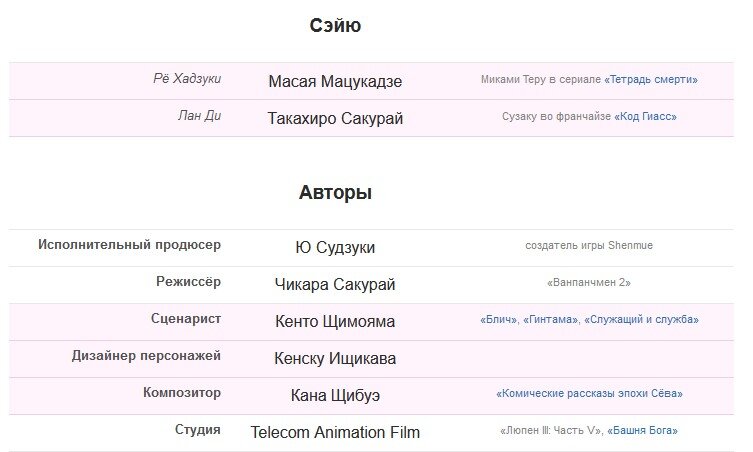Open the «Тетрадь смерти» link
Screen dimensions: 753x452
[651, 80]
